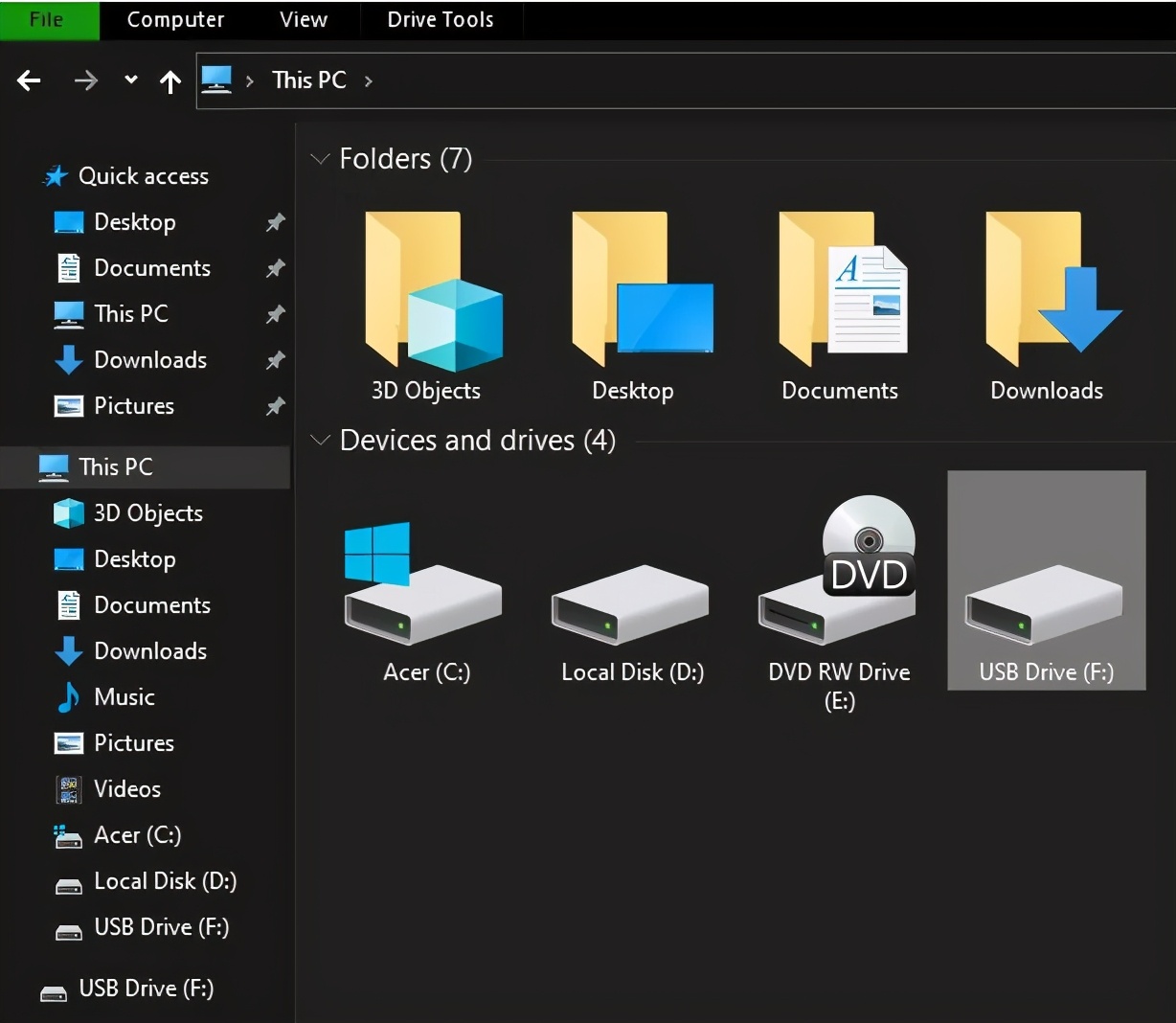Collapse the Devices and drives (4) group

[x=320, y=441]
